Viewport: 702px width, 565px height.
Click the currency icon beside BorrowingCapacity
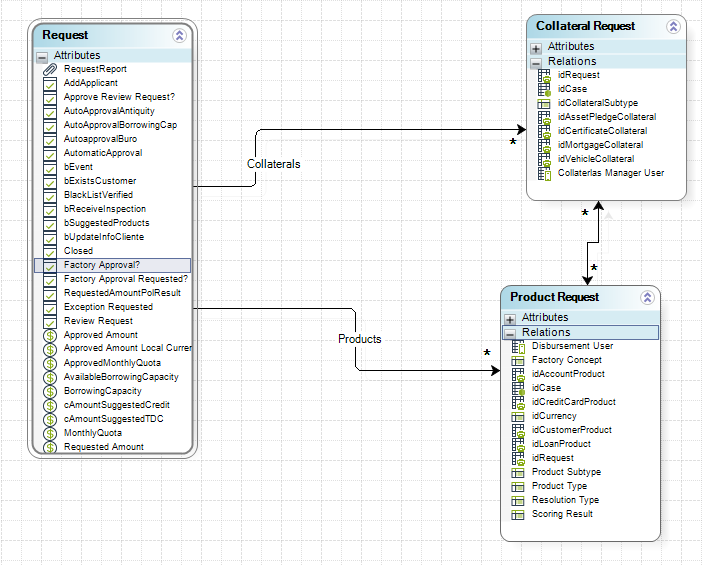[50, 391]
